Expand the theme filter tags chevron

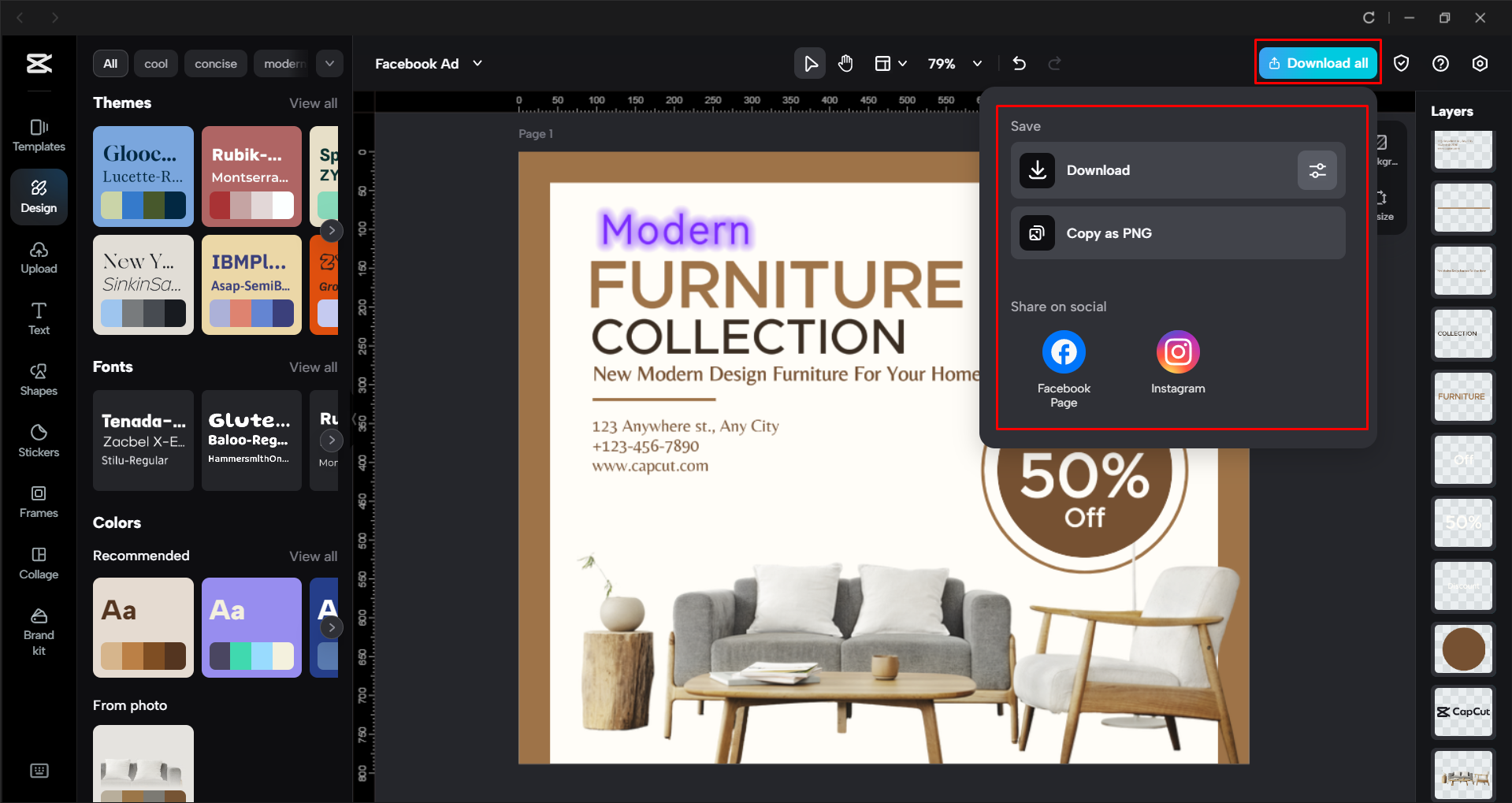coord(329,63)
